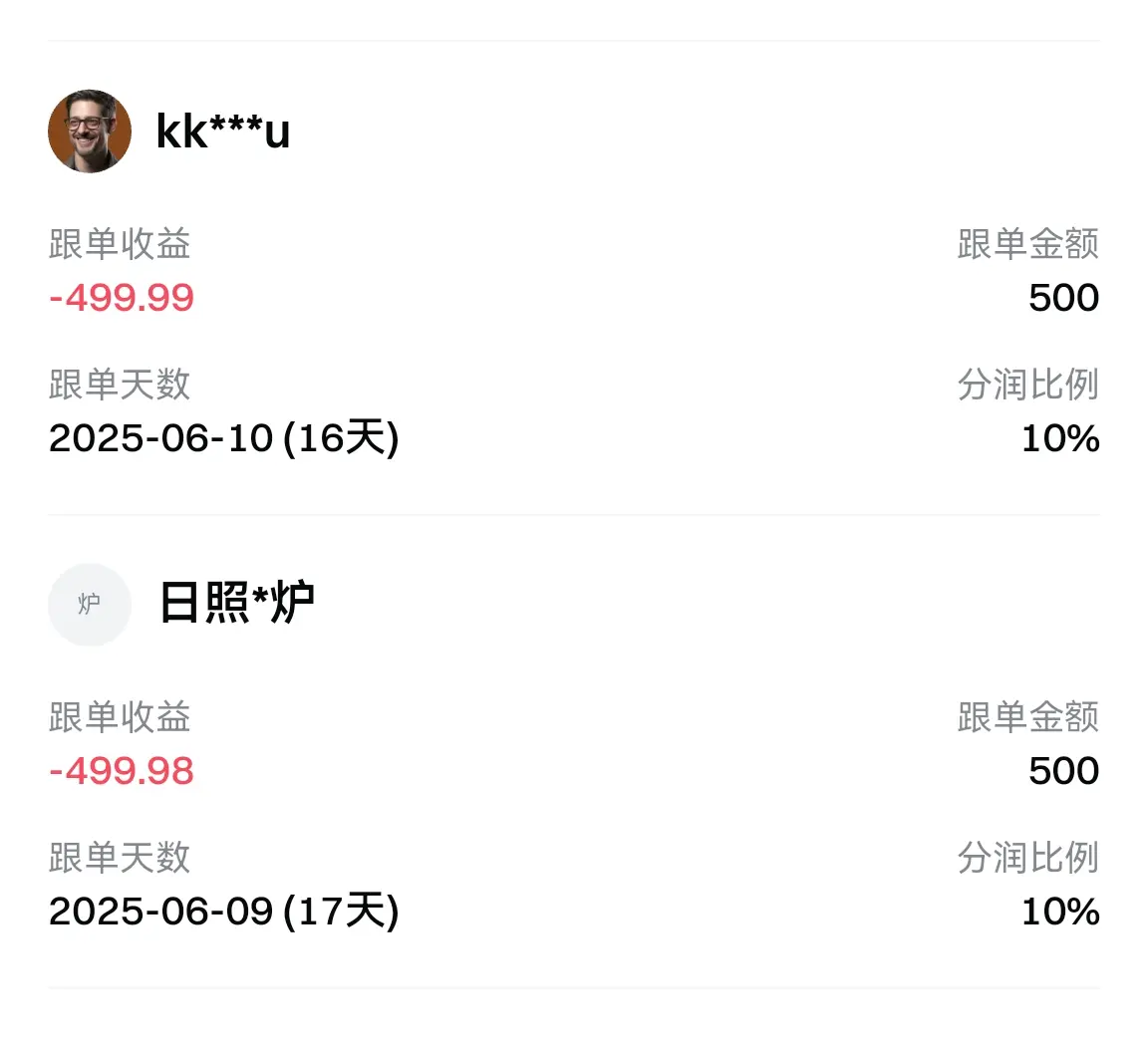Click the 500 amount for 日照*炉
1148x1044 pixels.
(x=1063, y=771)
